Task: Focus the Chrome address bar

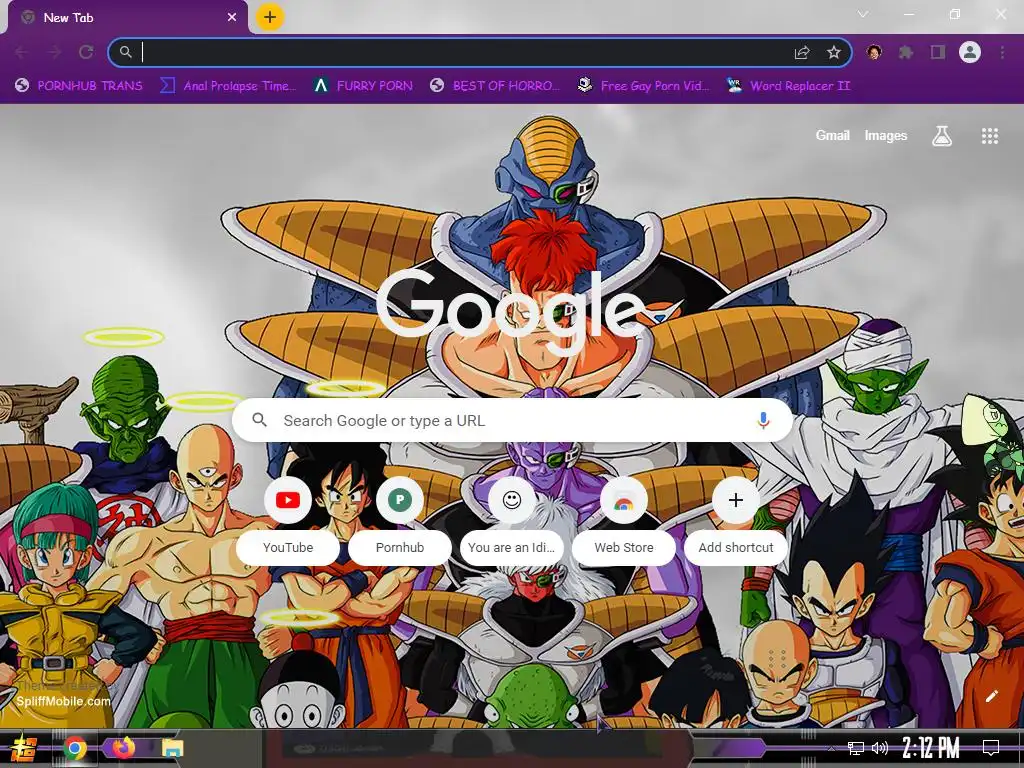Action: click(x=480, y=52)
